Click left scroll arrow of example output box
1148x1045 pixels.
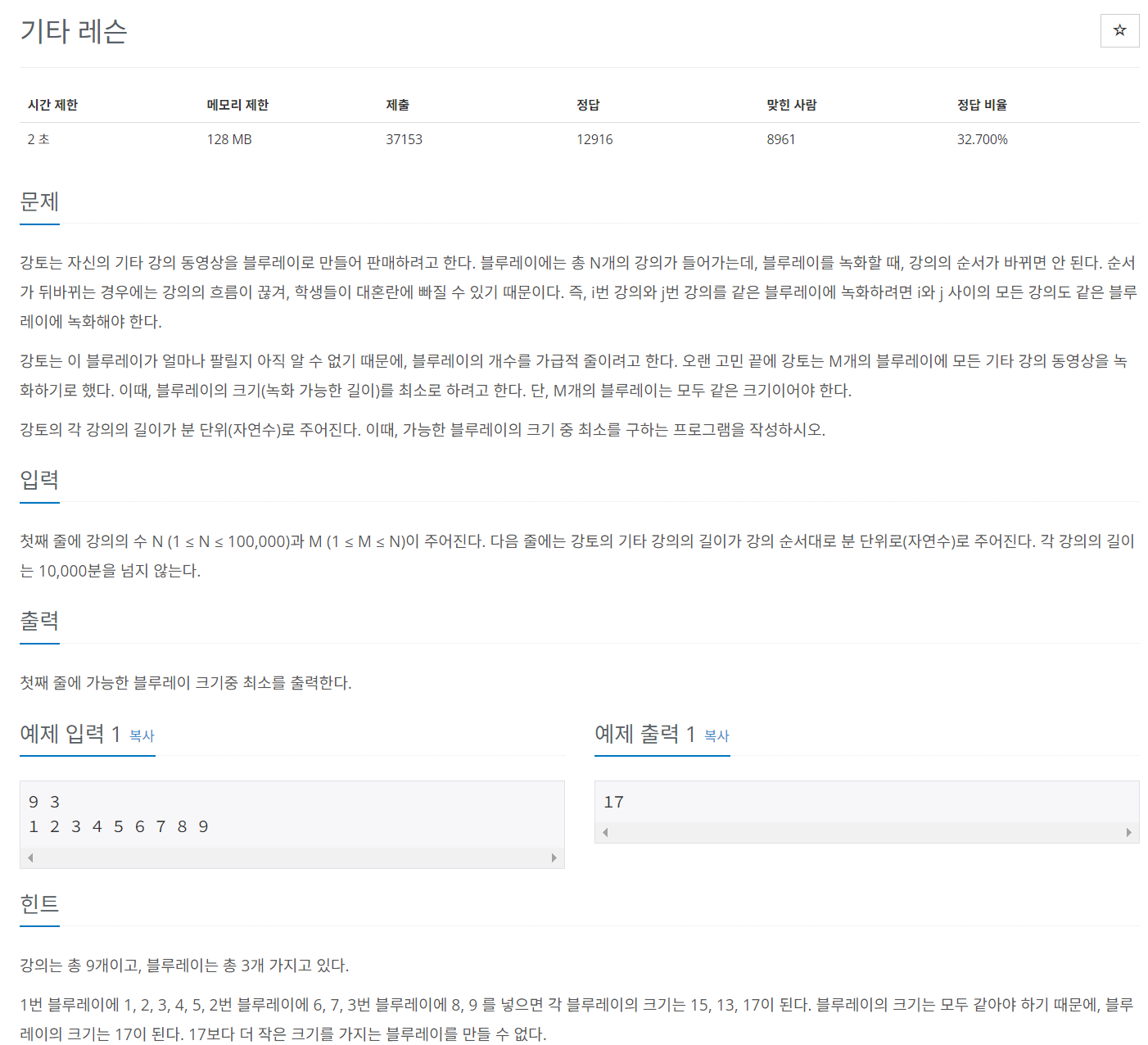(605, 832)
